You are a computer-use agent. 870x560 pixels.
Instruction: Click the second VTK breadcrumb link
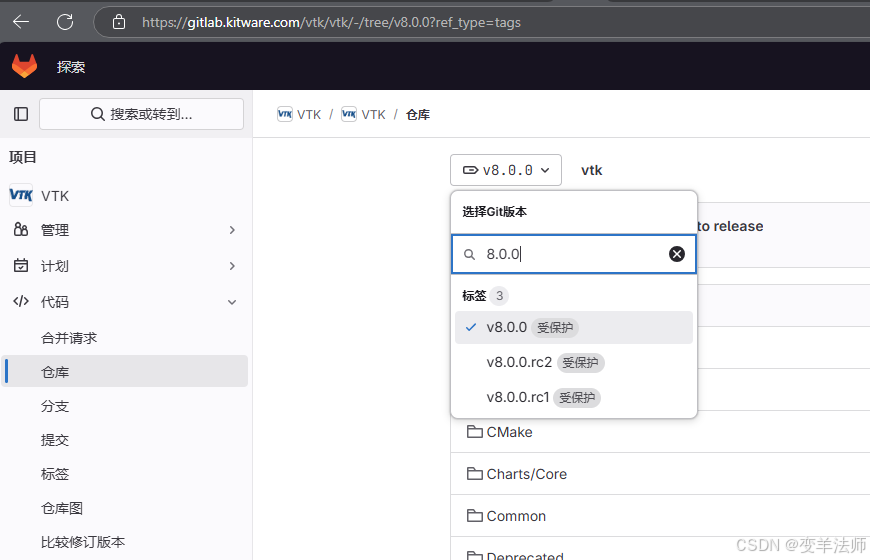point(373,114)
